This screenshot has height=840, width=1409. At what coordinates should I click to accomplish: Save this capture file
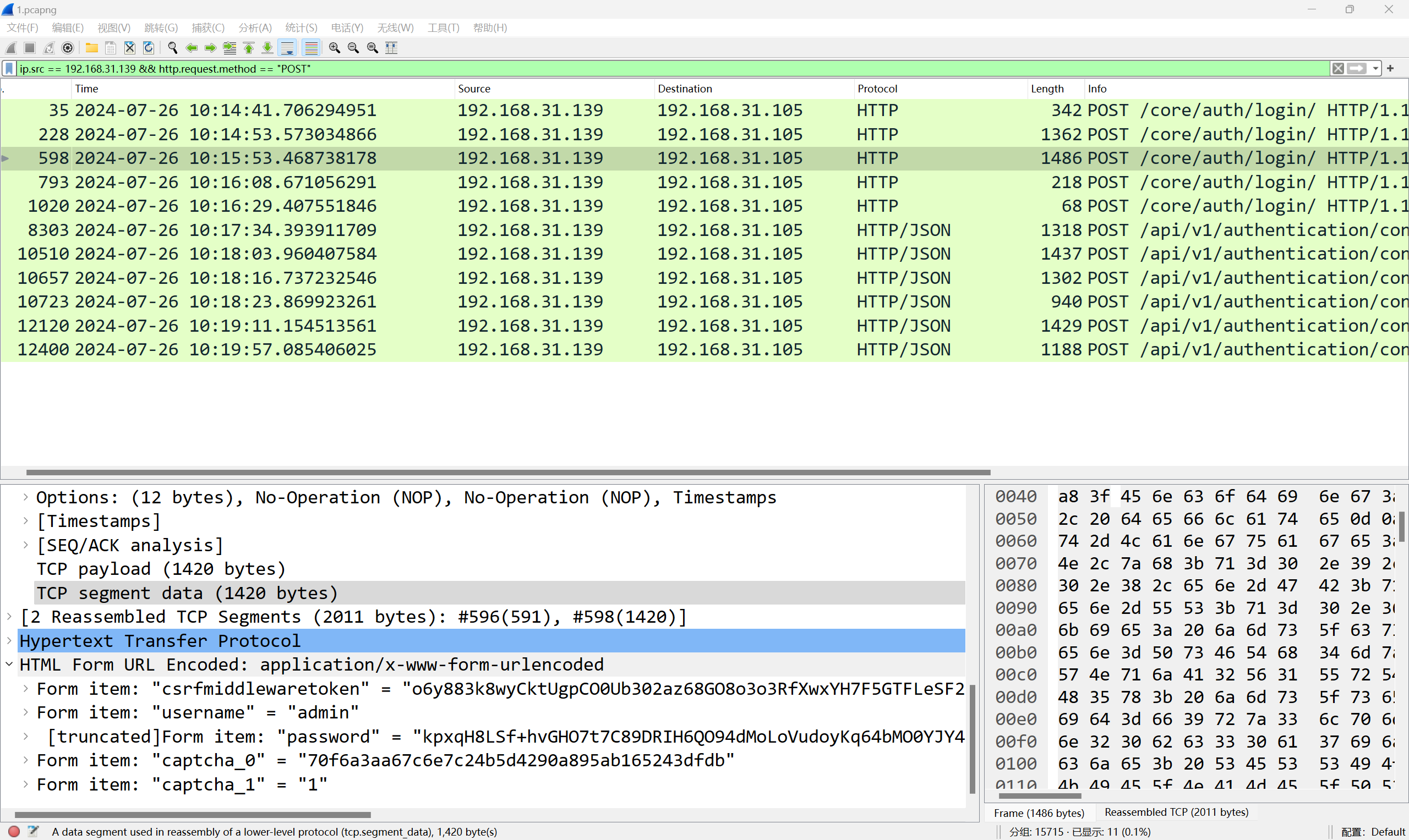tap(111, 48)
